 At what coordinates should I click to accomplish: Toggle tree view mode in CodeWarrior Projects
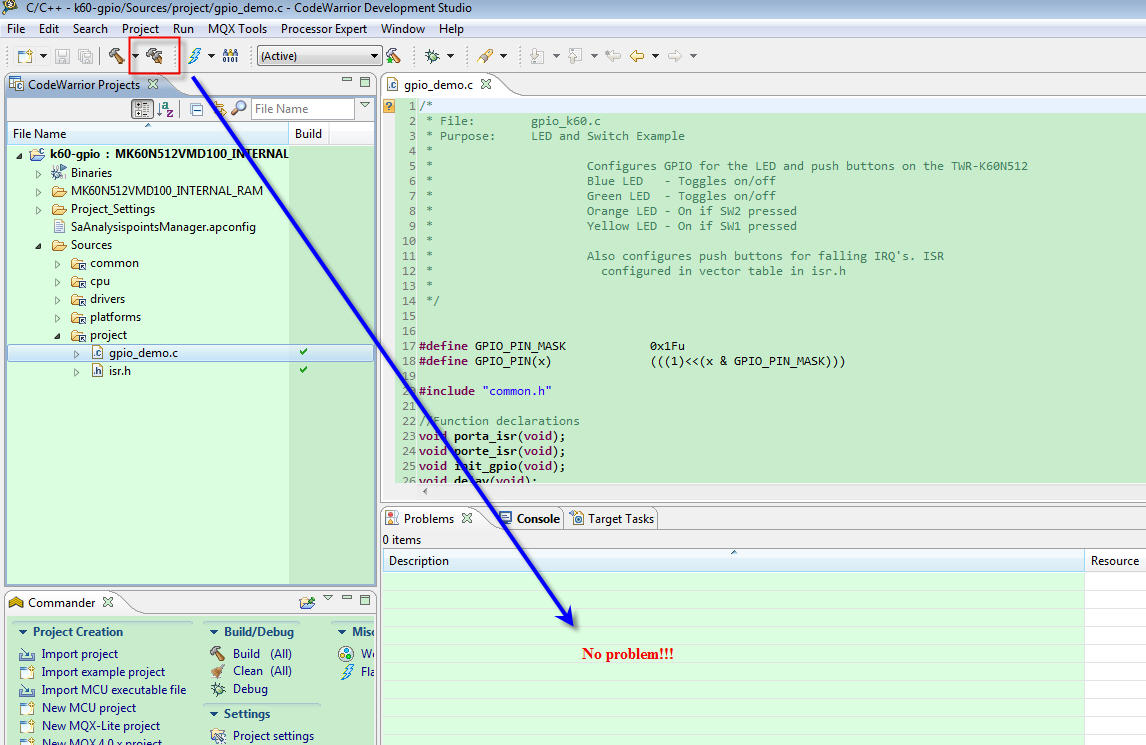(142, 109)
